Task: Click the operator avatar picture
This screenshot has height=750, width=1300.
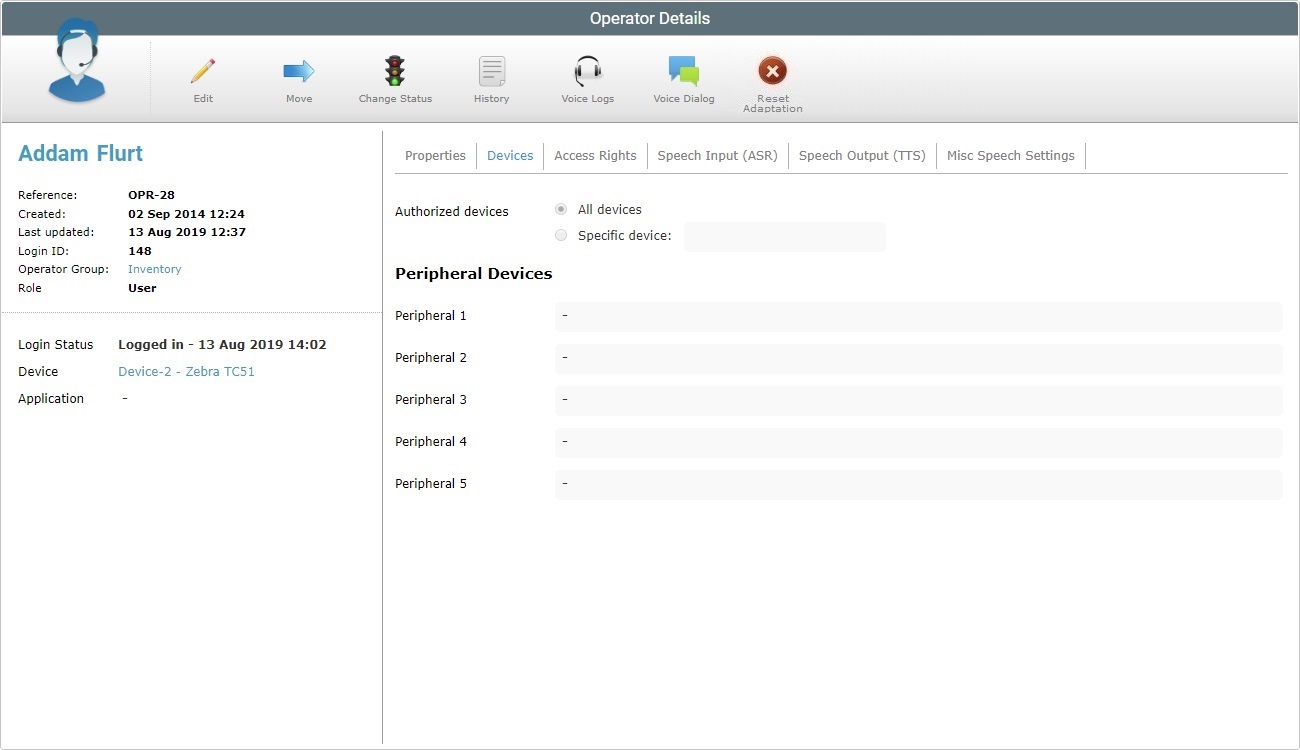Action: tap(76, 62)
